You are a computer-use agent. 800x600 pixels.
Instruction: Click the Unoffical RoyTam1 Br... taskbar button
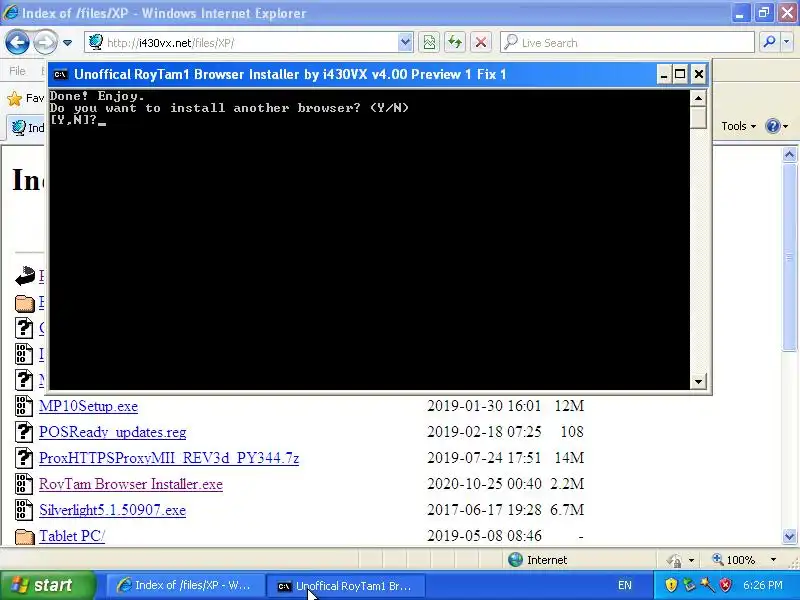(344, 586)
